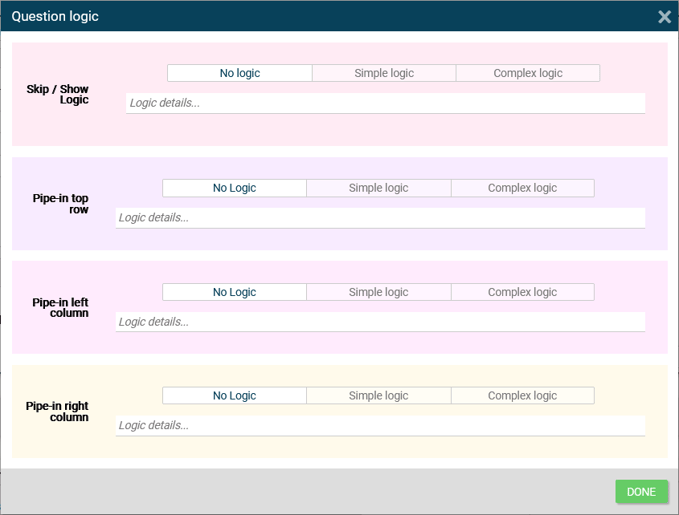This screenshot has height=515, width=679.
Task: Focus Pipe-in left column logic details field
Action: [x=380, y=322]
